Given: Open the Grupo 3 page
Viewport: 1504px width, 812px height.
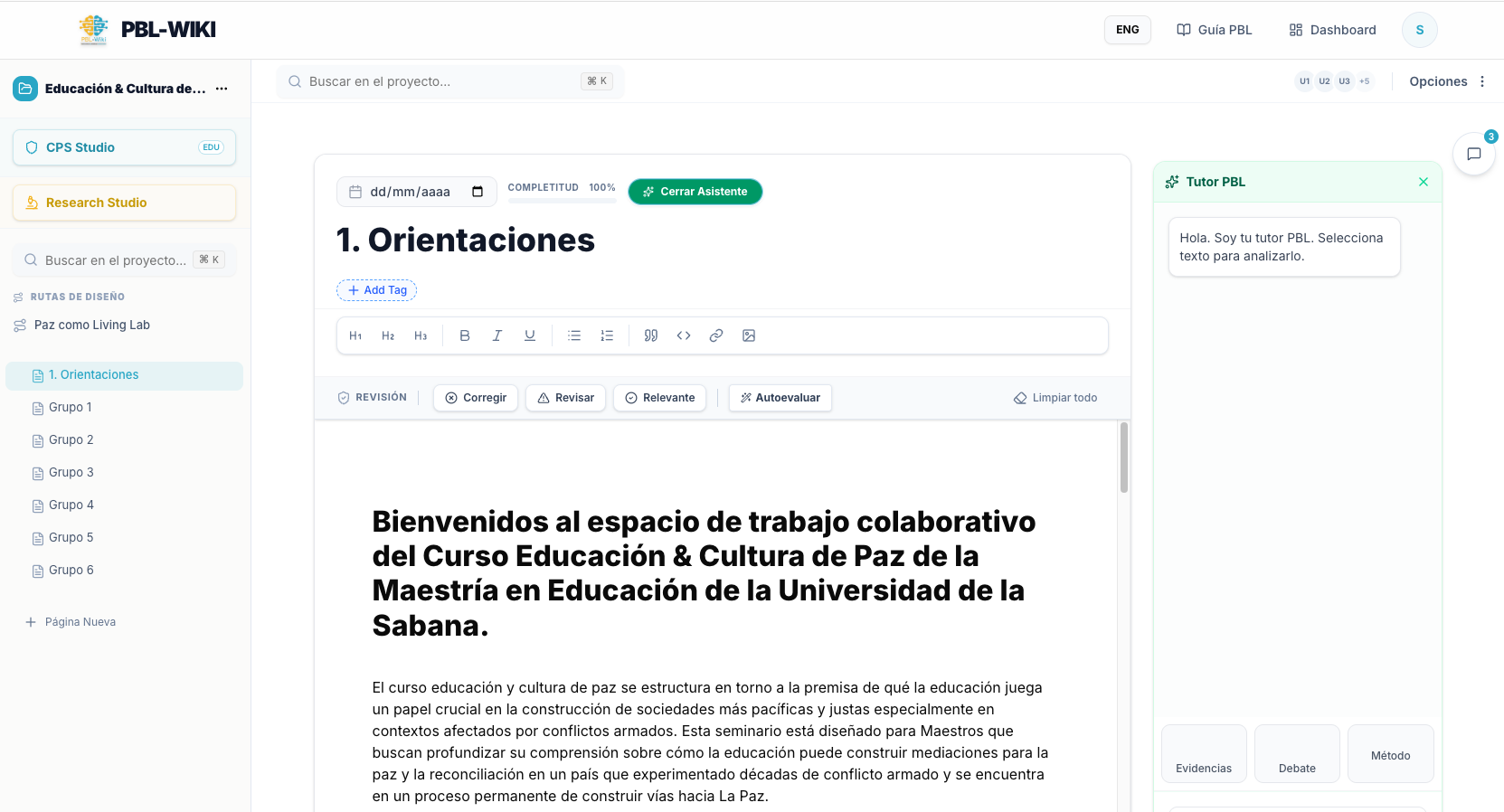Looking at the screenshot, I should [71, 473].
